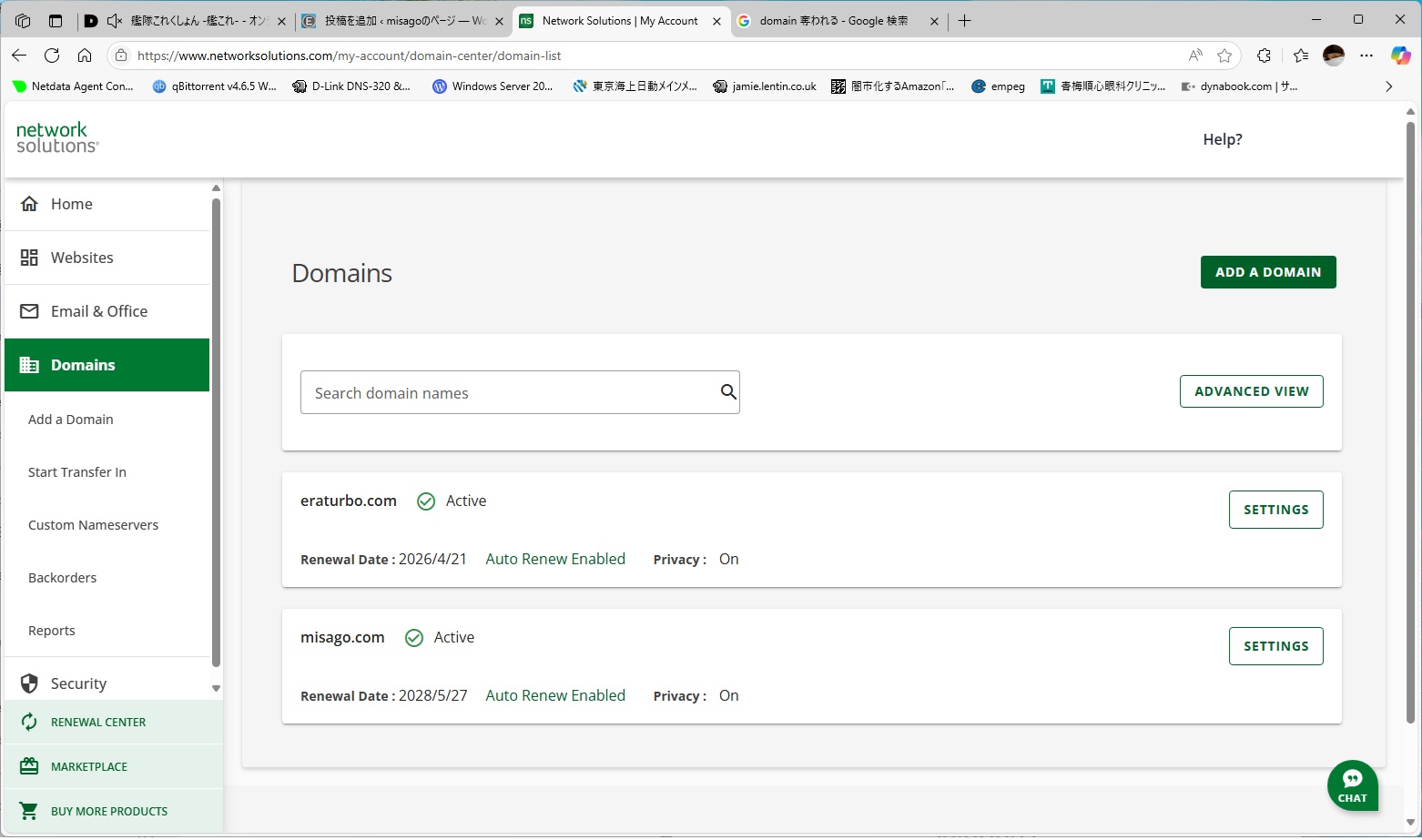Open Start Transfer In submenu link
The height and width of the screenshot is (840, 1422).
[77, 472]
